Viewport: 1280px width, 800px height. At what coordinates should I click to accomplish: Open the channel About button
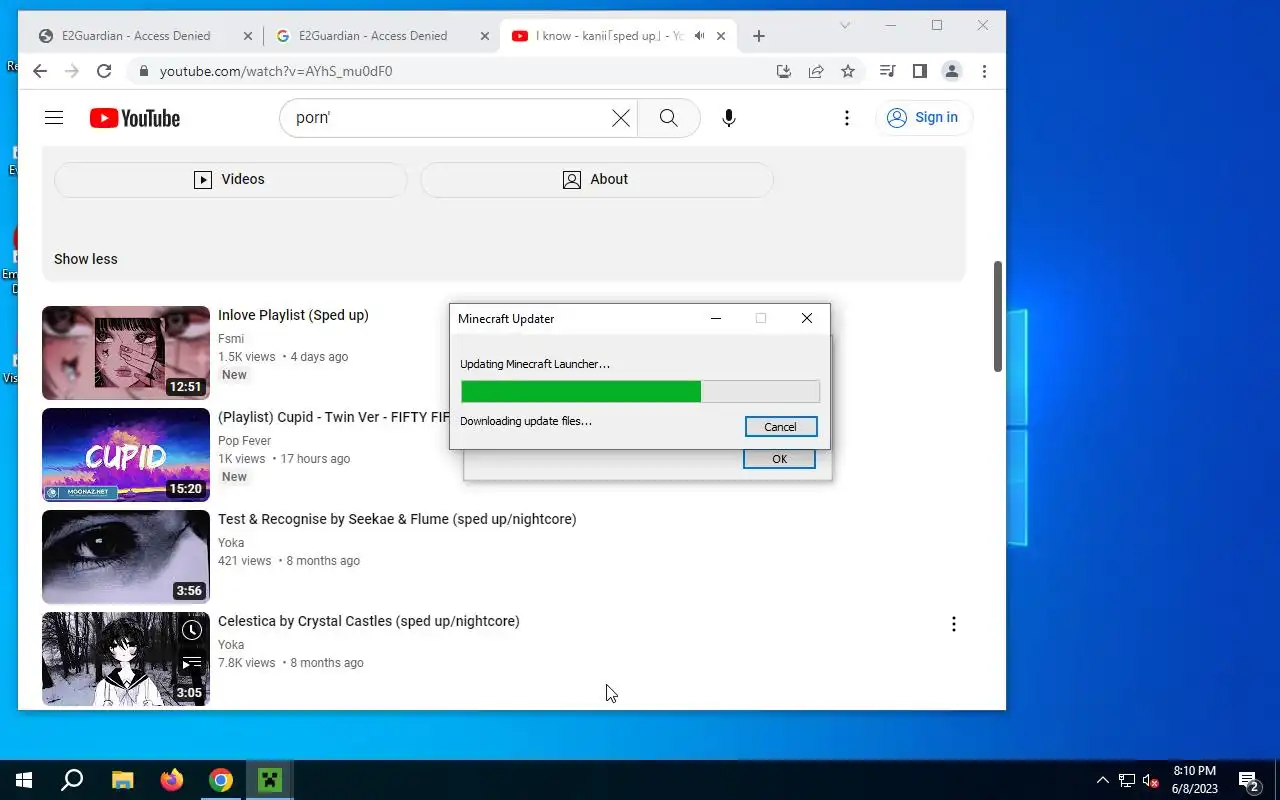[x=597, y=179]
